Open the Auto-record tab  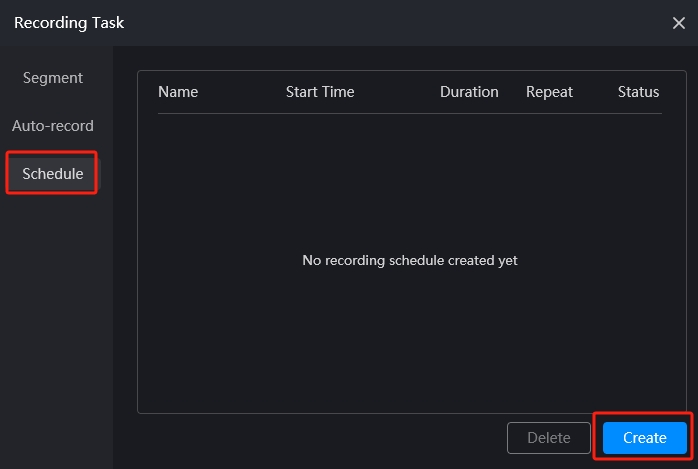click(x=53, y=126)
